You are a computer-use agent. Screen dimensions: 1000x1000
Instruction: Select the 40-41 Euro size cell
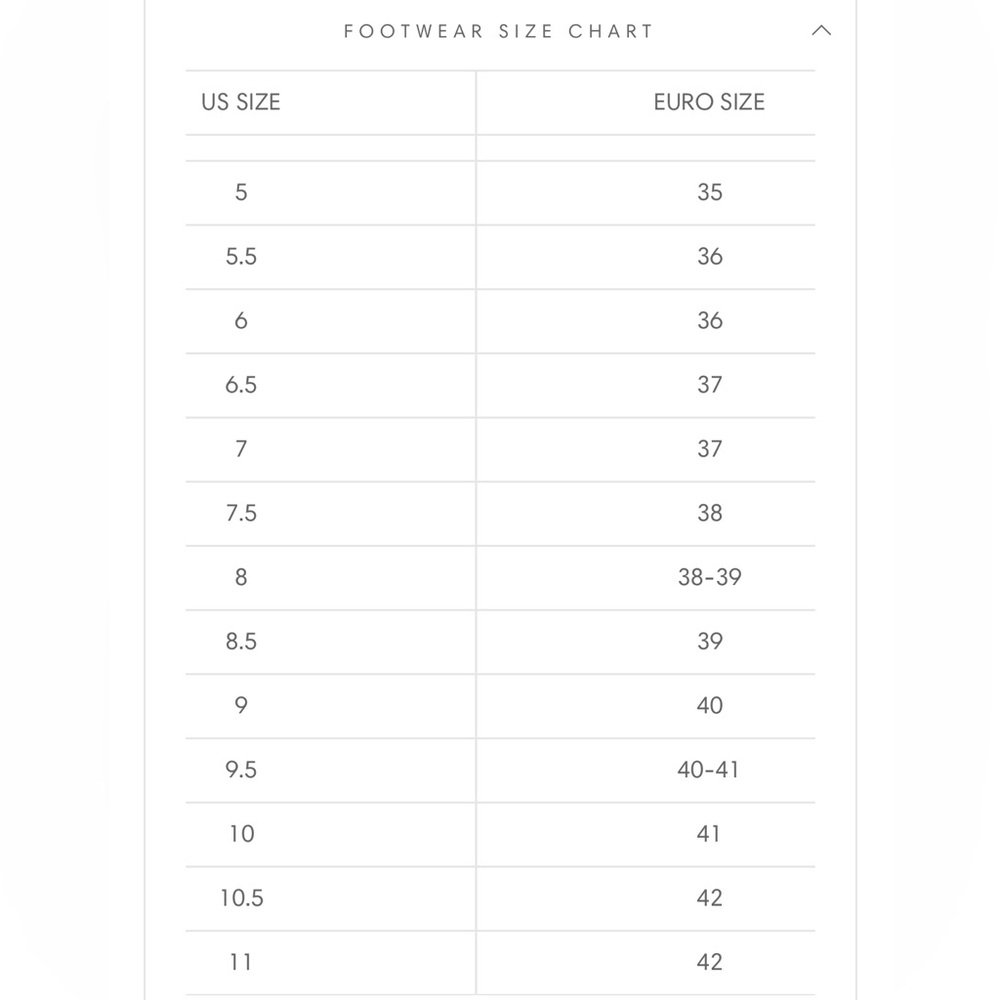coord(709,770)
